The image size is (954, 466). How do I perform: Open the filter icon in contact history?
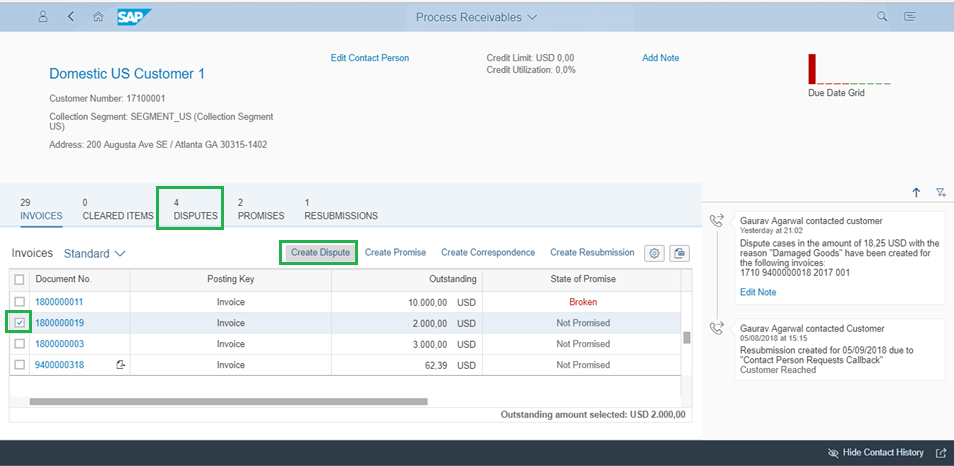point(941,193)
